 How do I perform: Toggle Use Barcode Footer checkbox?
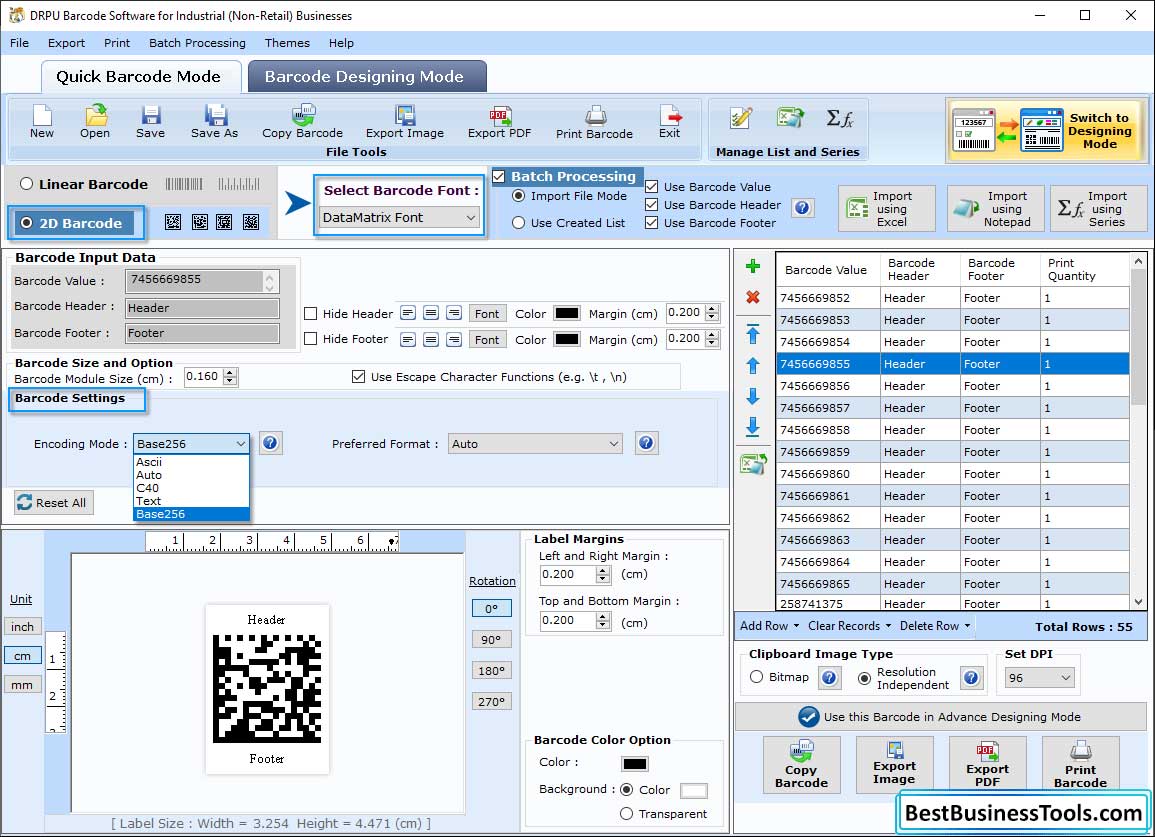click(651, 223)
